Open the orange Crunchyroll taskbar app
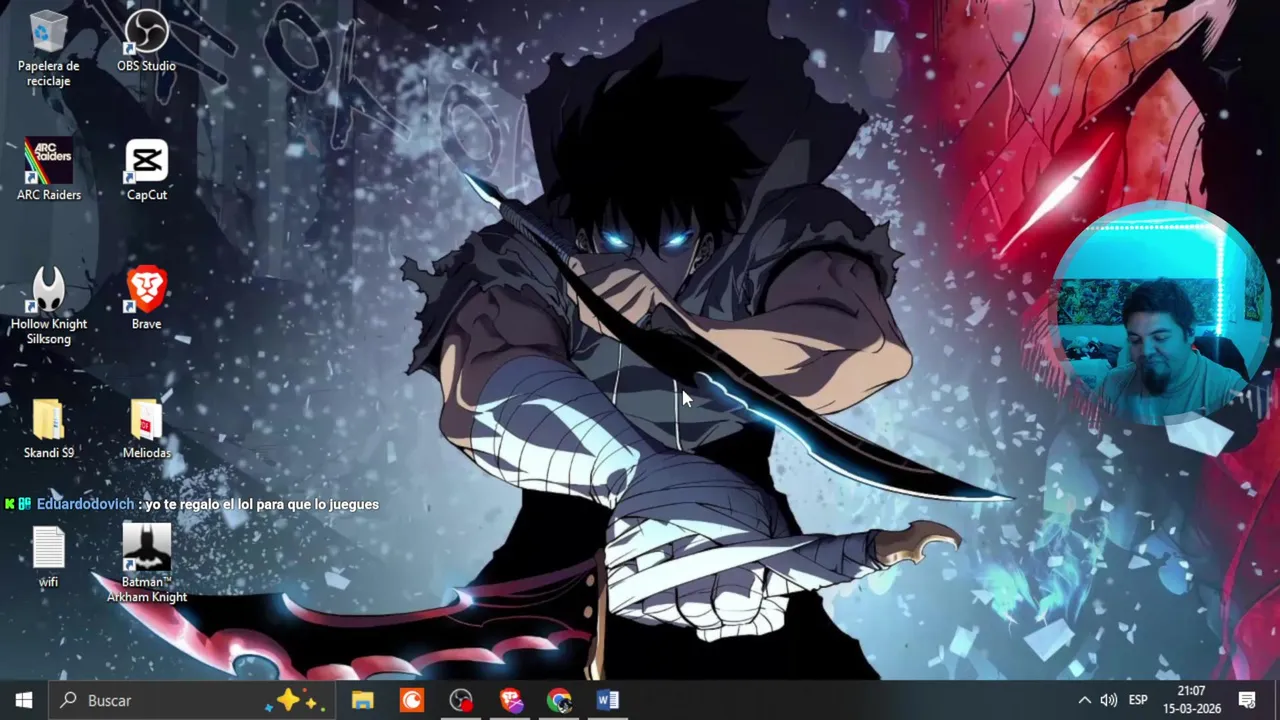This screenshot has width=1280, height=720. coord(411,700)
